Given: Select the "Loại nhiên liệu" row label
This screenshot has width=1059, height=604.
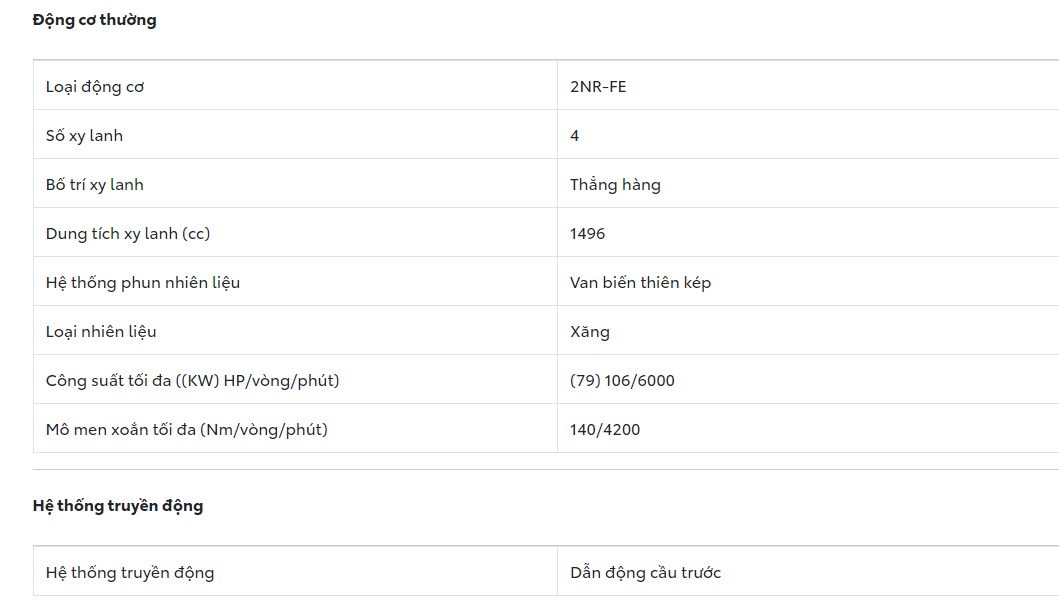Looking at the screenshot, I should click(101, 332).
